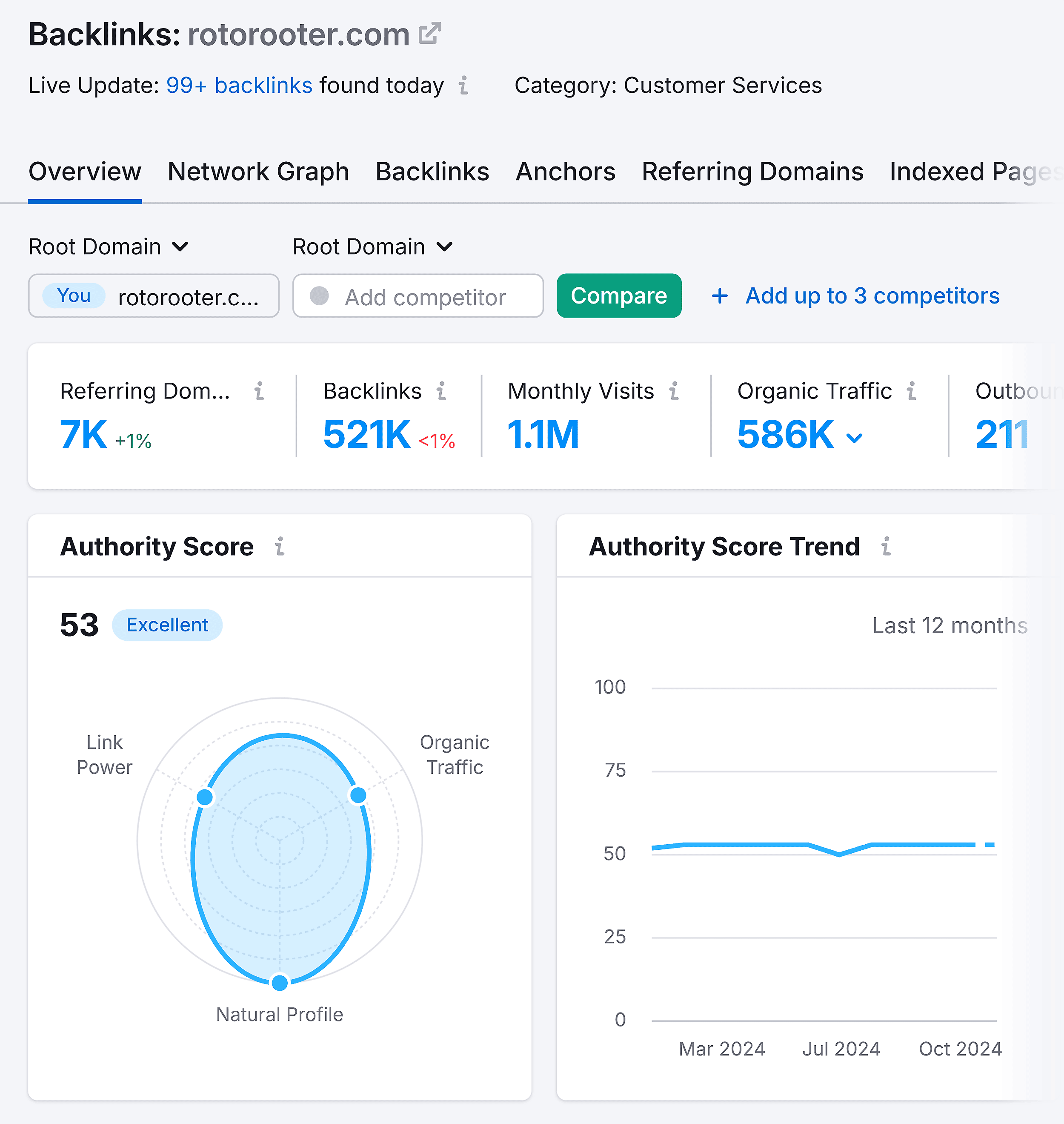Open the Anchors tab

(565, 171)
